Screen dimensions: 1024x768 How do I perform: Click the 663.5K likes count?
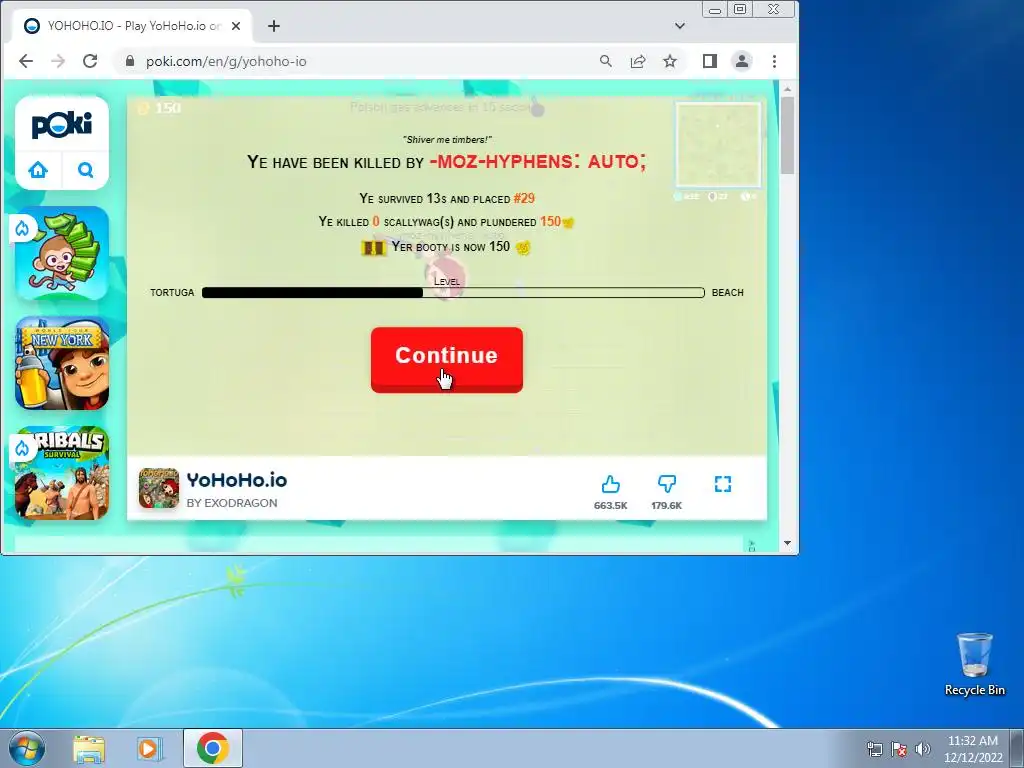coord(611,505)
